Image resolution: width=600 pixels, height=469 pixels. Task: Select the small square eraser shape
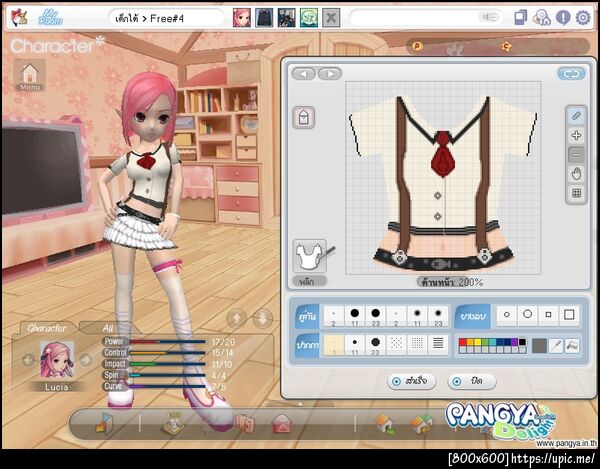[548, 315]
